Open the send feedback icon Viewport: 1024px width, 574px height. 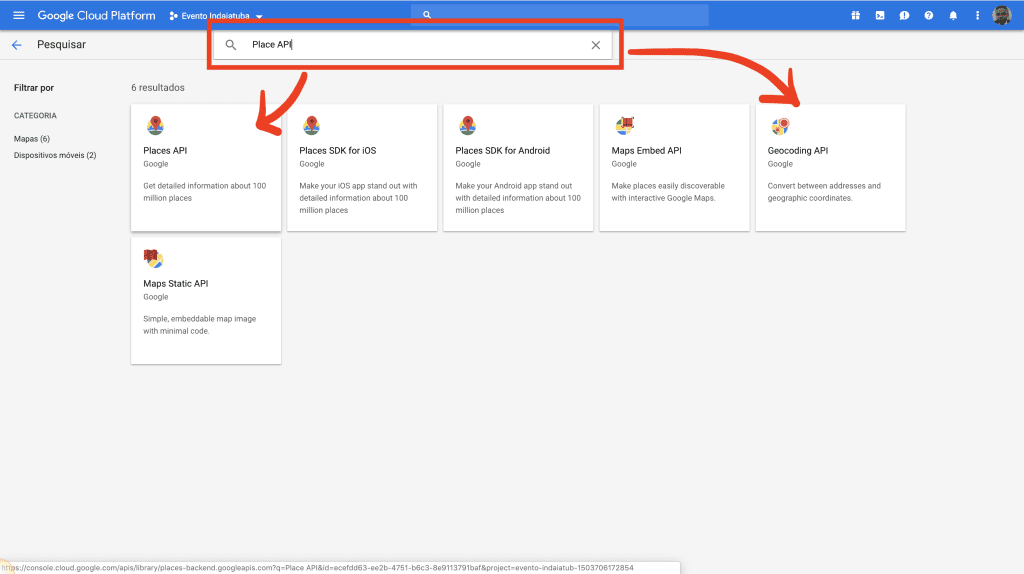pyautogui.click(x=904, y=16)
